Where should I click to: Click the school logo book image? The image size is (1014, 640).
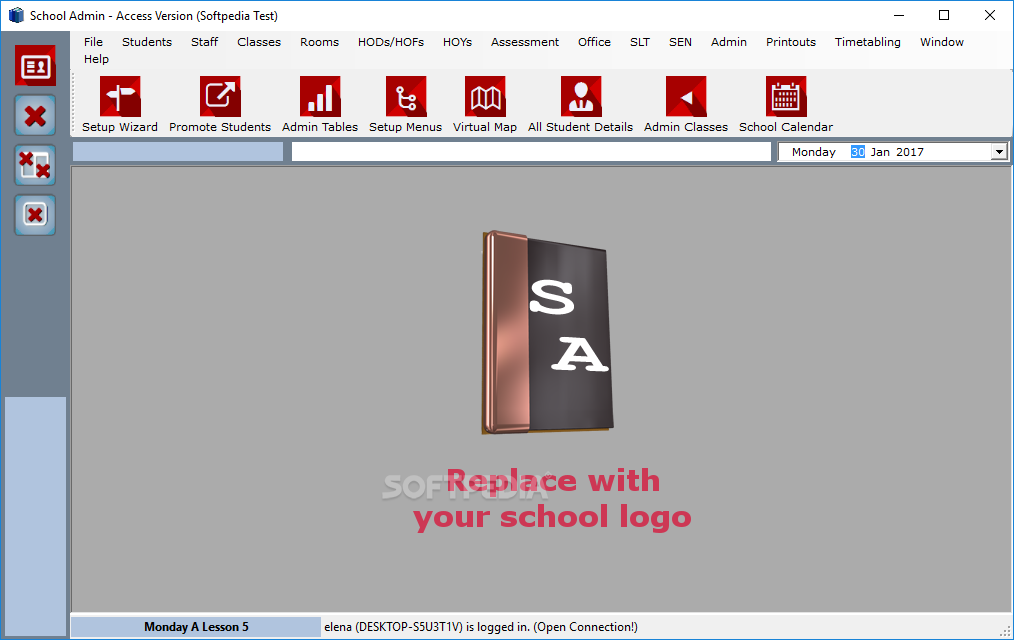click(x=548, y=332)
